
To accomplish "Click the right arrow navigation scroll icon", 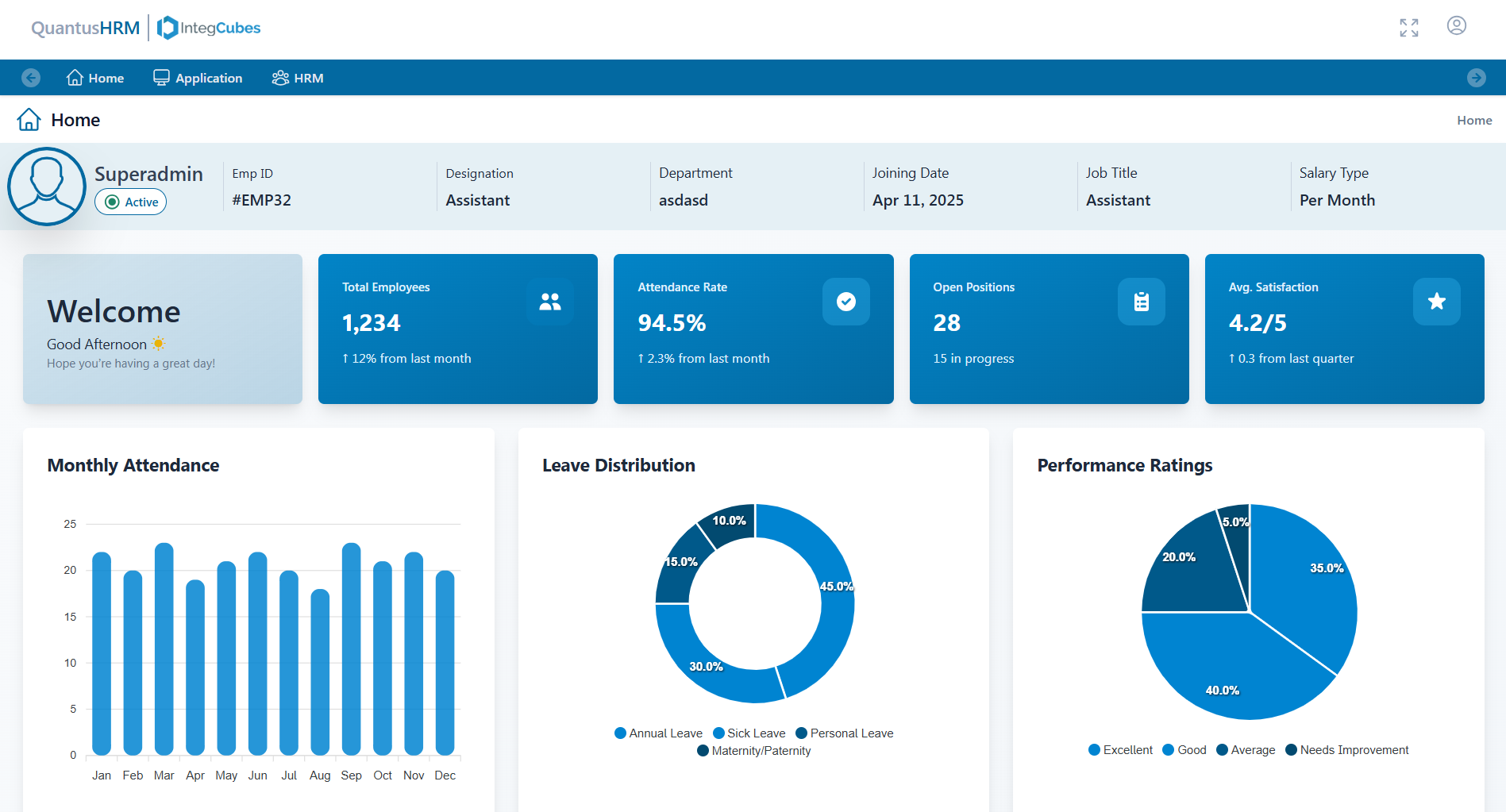I will (1476, 78).
